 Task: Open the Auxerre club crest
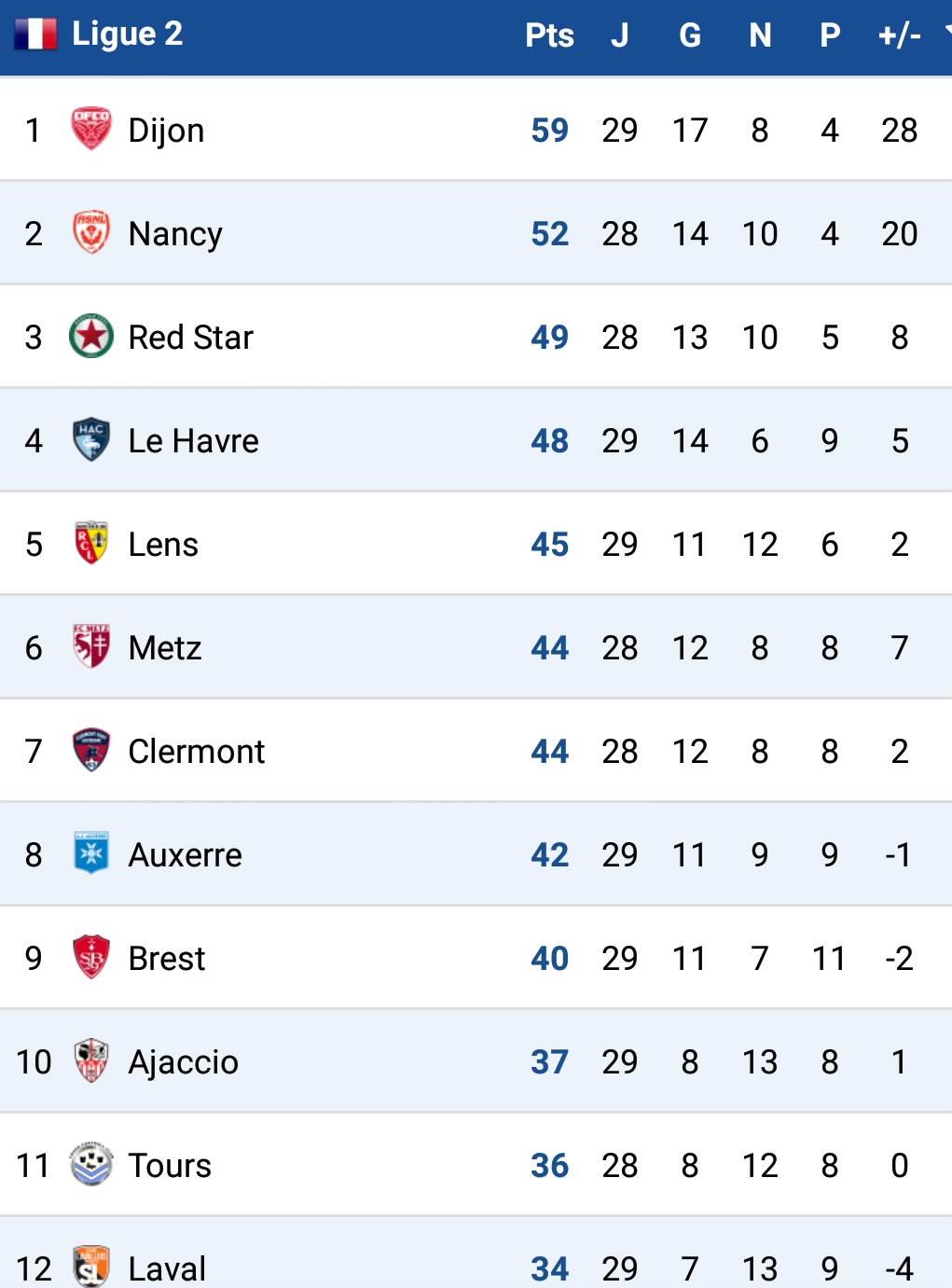click(91, 853)
